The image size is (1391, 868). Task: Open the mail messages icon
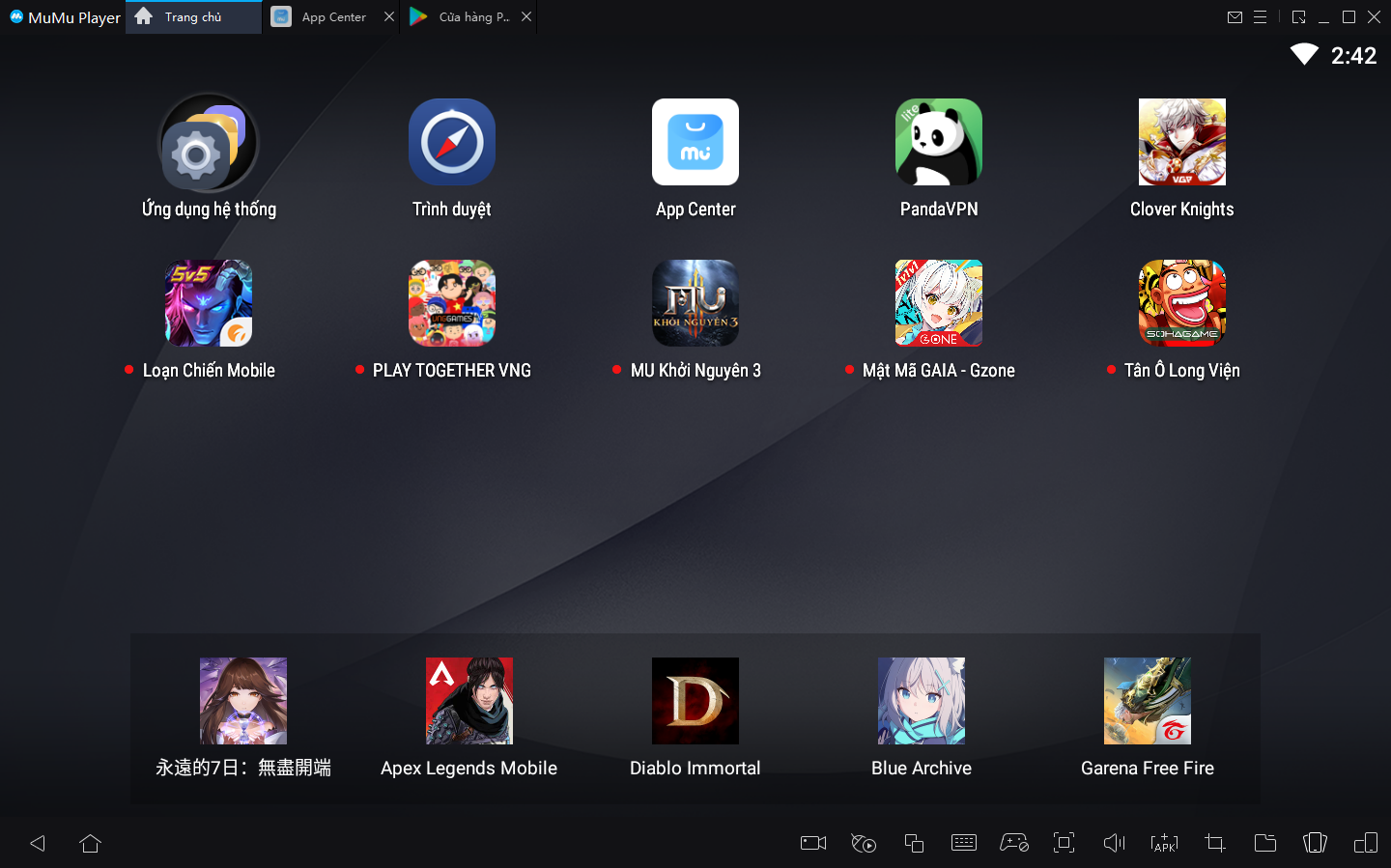pos(1235,17)
